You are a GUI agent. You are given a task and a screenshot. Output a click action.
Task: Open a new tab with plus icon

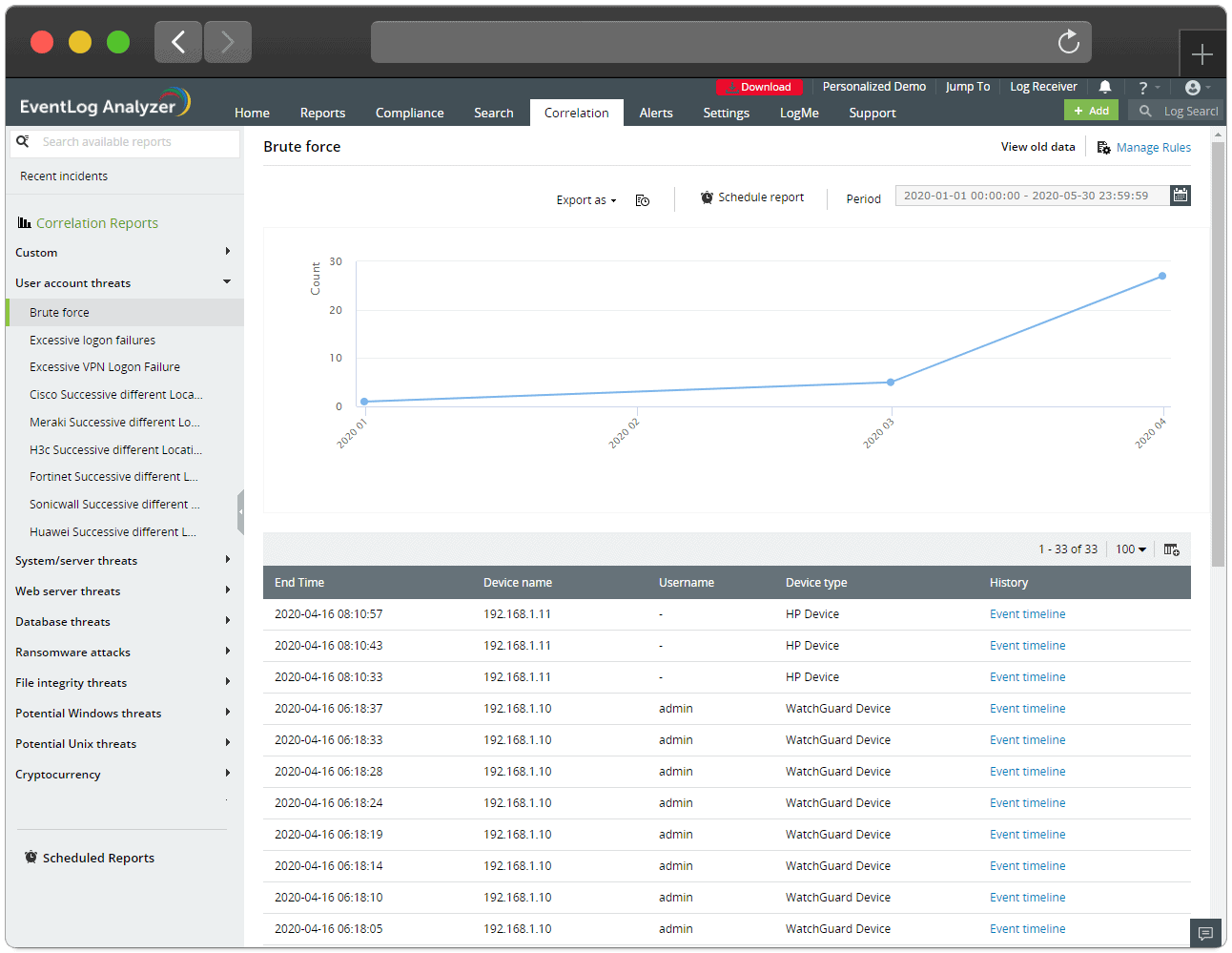click(x=1202, y=54)
